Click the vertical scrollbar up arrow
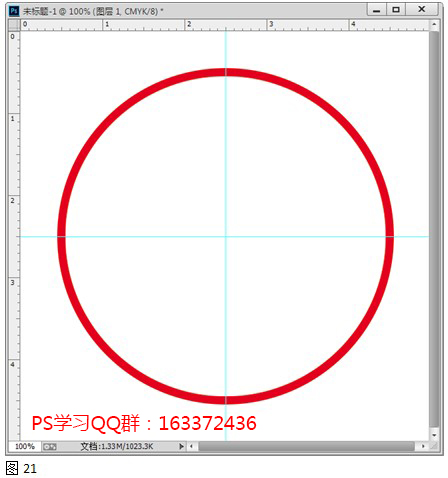The image size is (448, 478). pyautogui.click(x=434, y=24)
